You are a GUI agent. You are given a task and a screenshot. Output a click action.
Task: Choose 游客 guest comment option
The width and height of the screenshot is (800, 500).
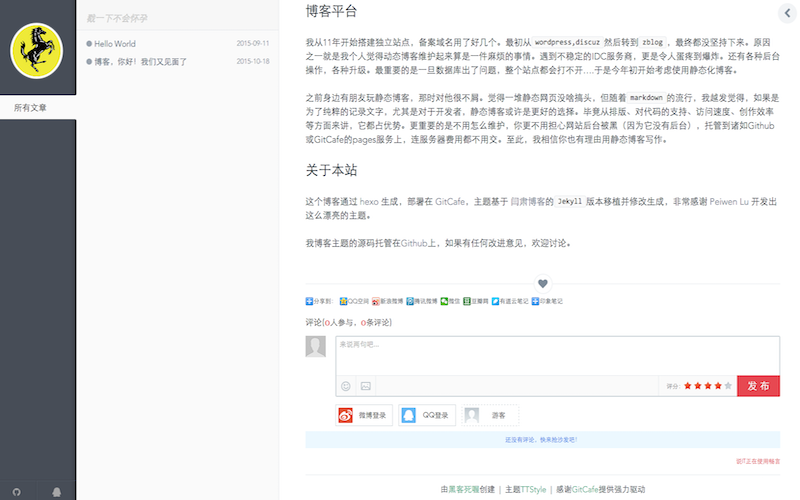tap(491, 415)
